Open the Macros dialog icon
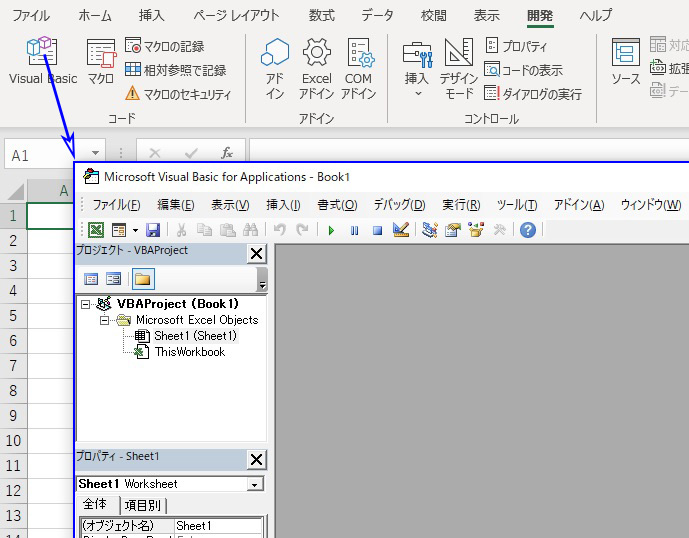 click(x=101, y=60)
